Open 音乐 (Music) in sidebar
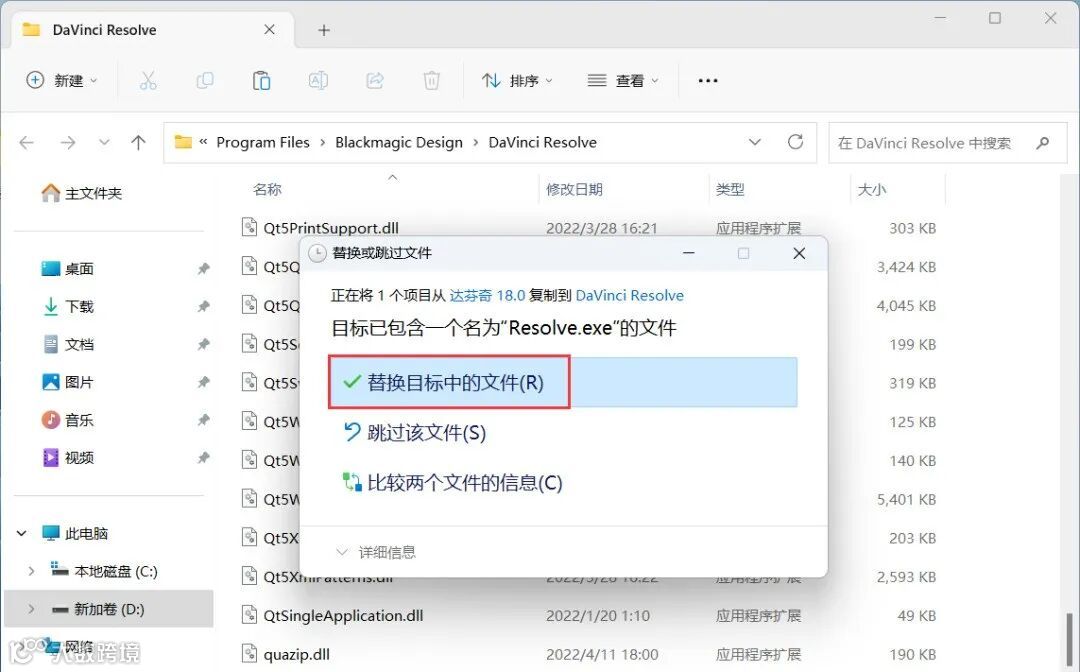Viewport: 1080px width, 672px height. (x=68, y=420)
